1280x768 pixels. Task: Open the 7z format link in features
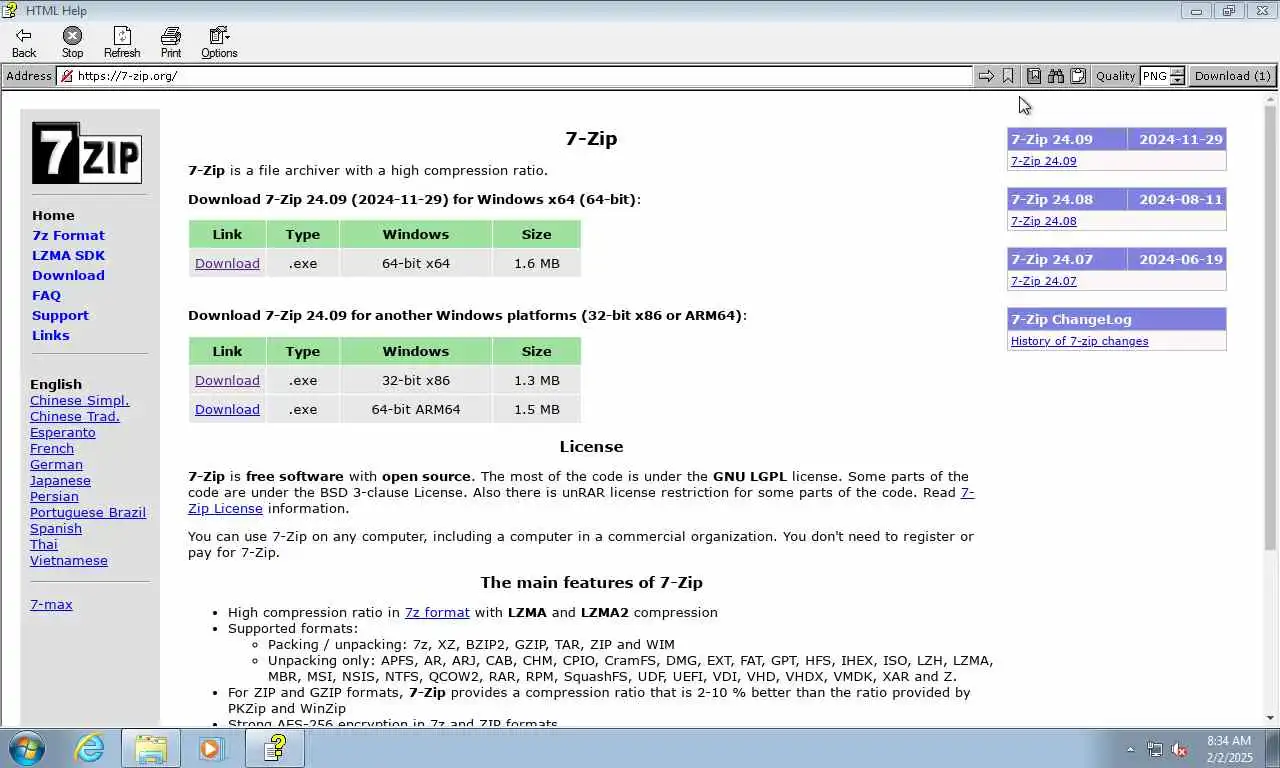(x=437, y=612)
